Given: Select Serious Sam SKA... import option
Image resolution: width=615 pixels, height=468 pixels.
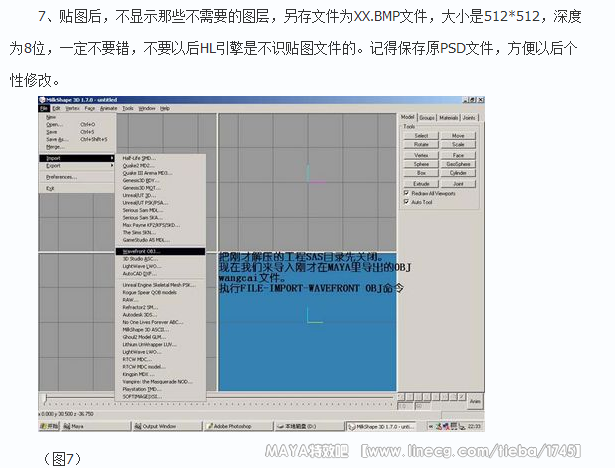Looking at the screenshot, I should 160,218.
